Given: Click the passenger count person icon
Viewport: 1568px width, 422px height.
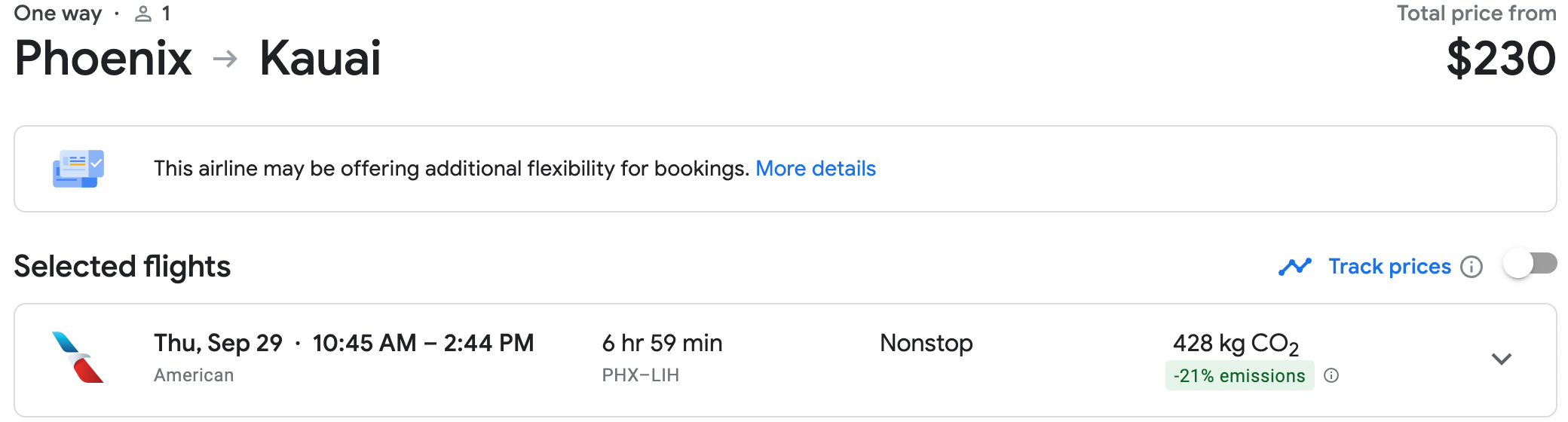Looking at the screenshot, I should coord(143,14).
